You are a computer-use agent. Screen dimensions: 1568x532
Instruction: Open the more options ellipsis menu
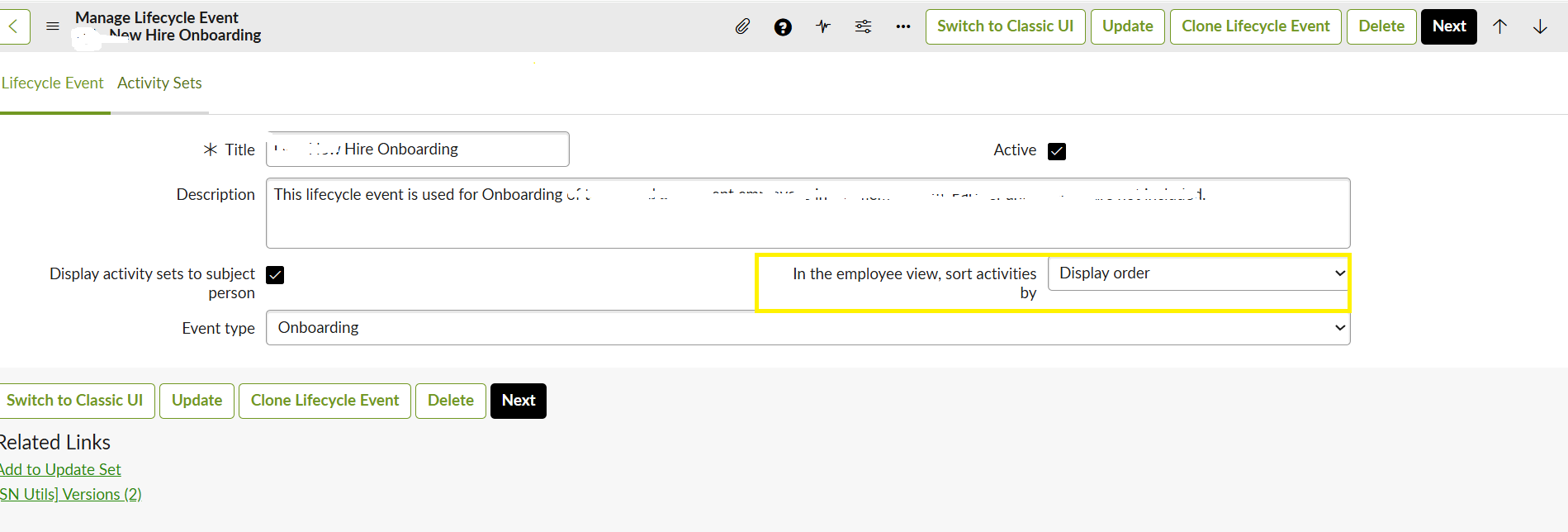(903, 26)
